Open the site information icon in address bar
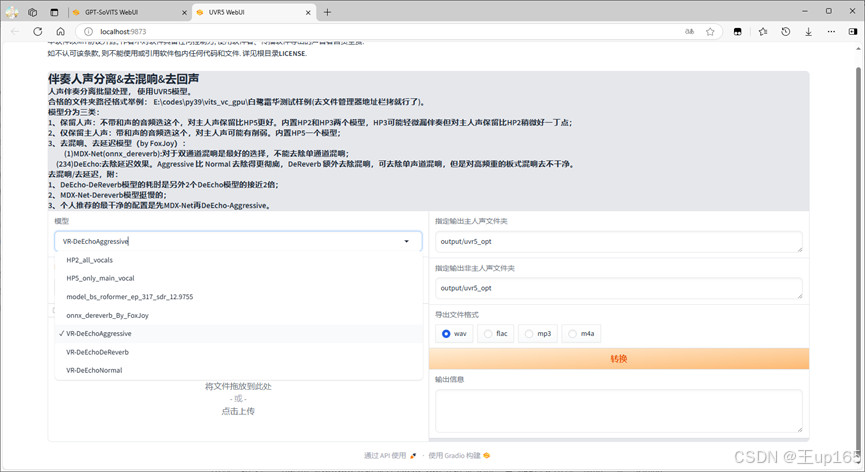The image size is (865, 472). click(x=88, y=31)
